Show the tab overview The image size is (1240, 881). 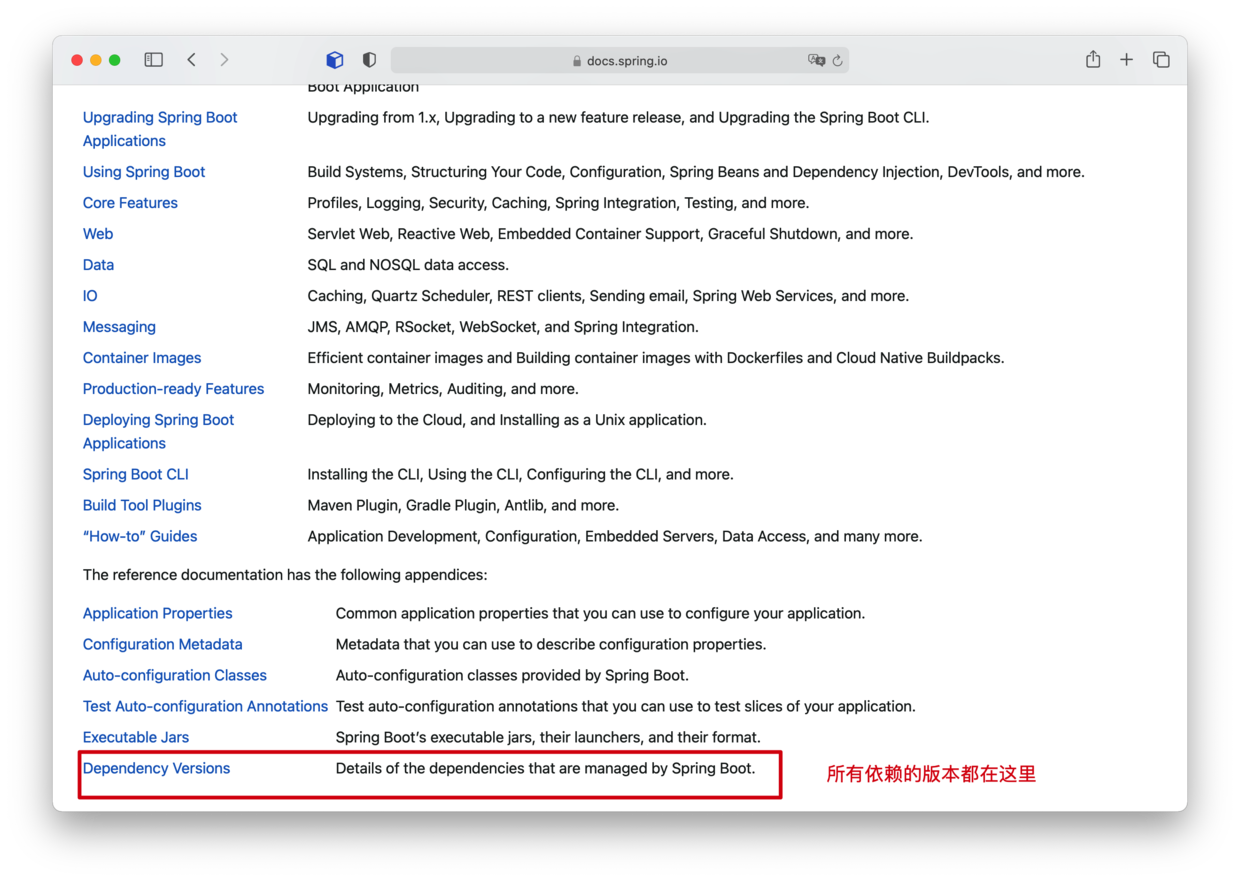click(1161, 60)
